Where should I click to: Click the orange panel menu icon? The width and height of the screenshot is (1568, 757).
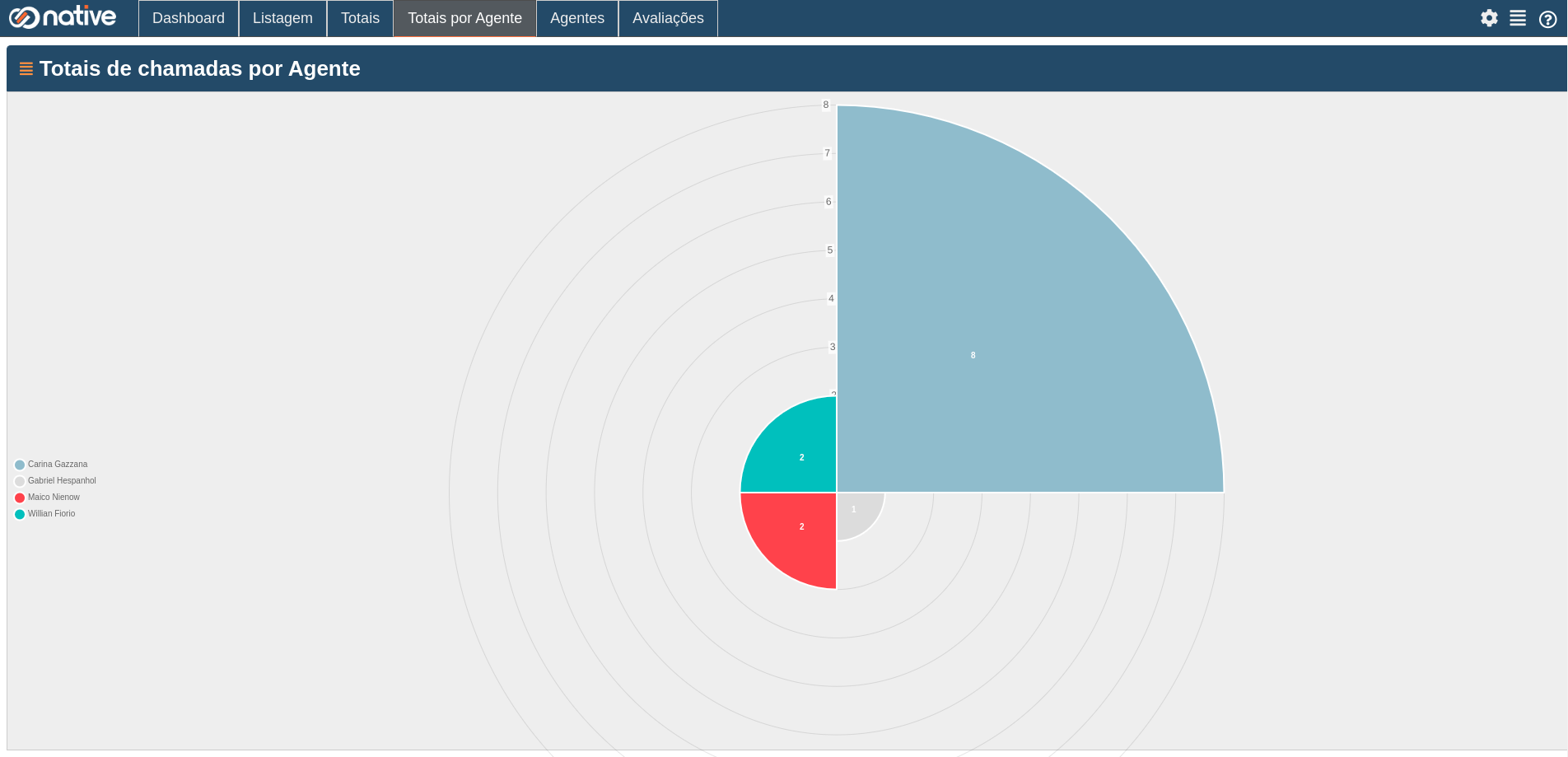pos(26,69)
